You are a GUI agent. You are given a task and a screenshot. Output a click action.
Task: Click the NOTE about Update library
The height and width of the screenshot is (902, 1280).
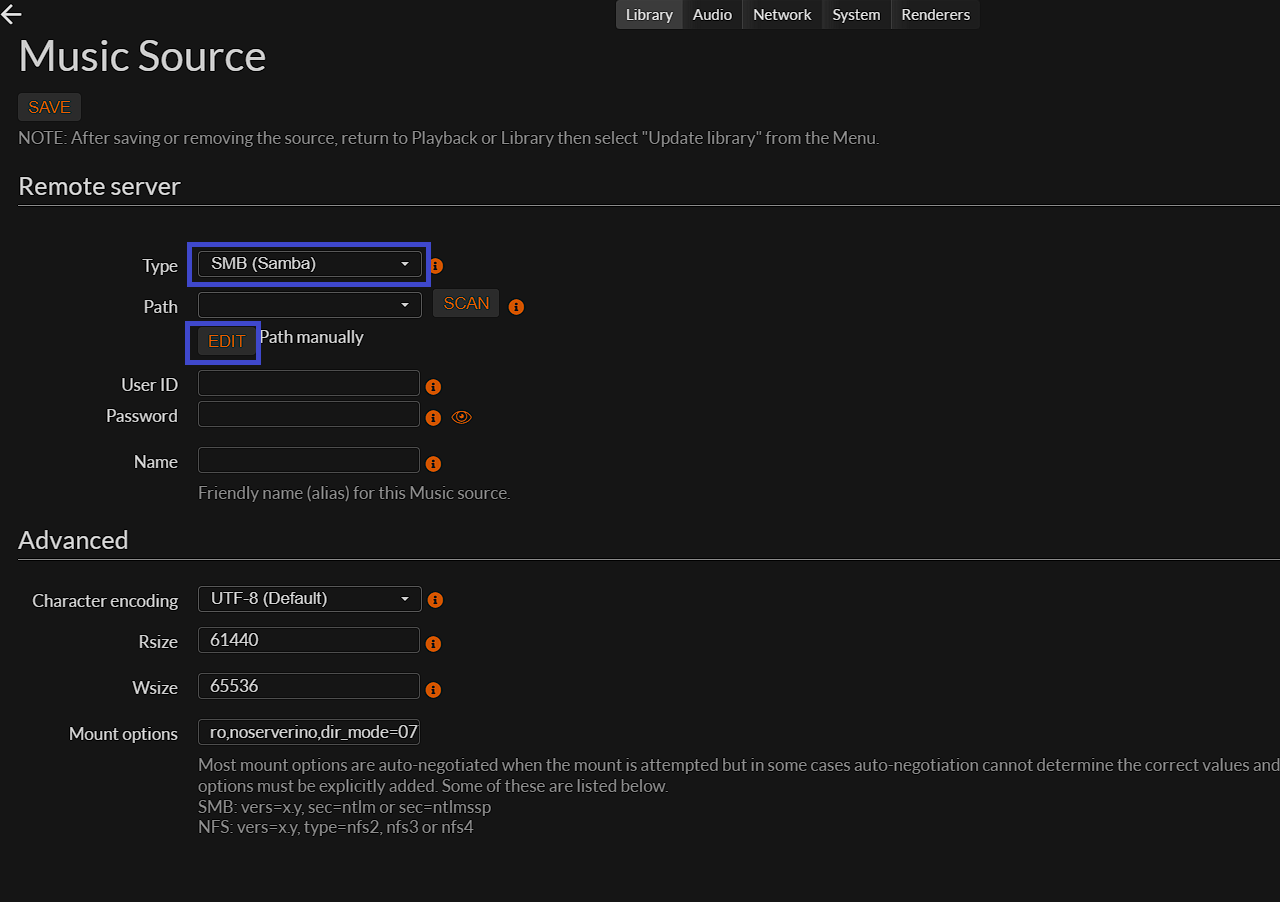[449, 138]
